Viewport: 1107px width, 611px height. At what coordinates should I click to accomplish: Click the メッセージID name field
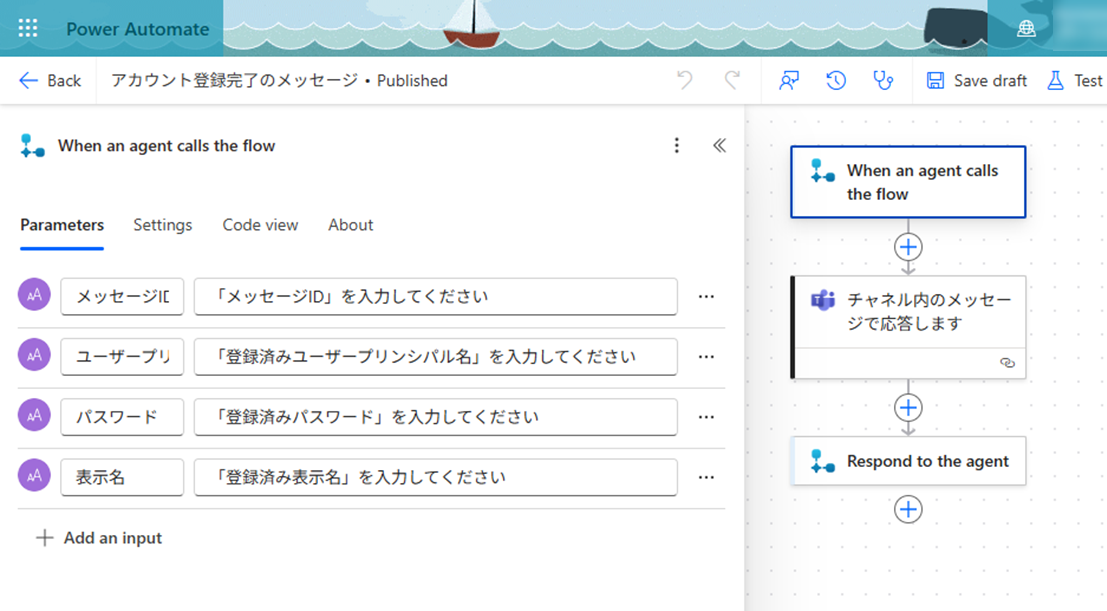(x=122, y=297)
